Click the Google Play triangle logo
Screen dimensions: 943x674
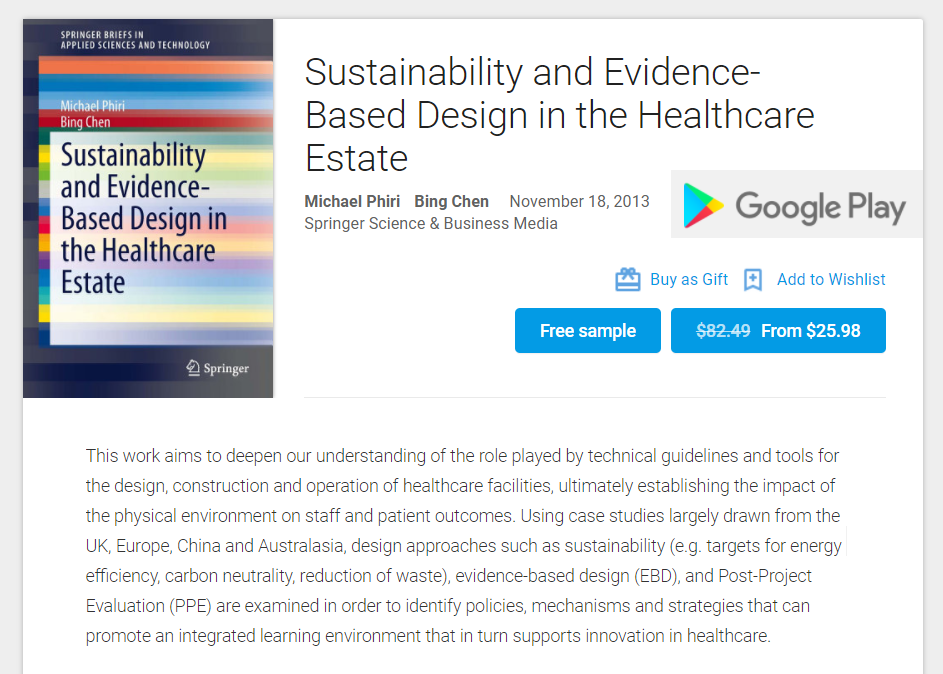tap(703, 206)
